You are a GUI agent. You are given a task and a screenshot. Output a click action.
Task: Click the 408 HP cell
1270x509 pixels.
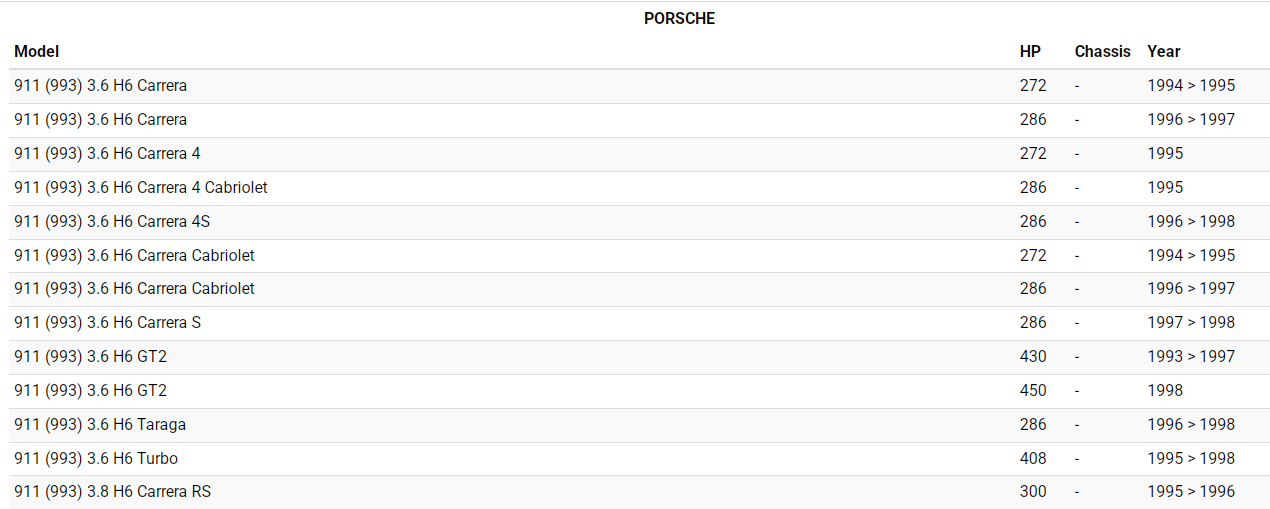click(x=1033, y=459)
